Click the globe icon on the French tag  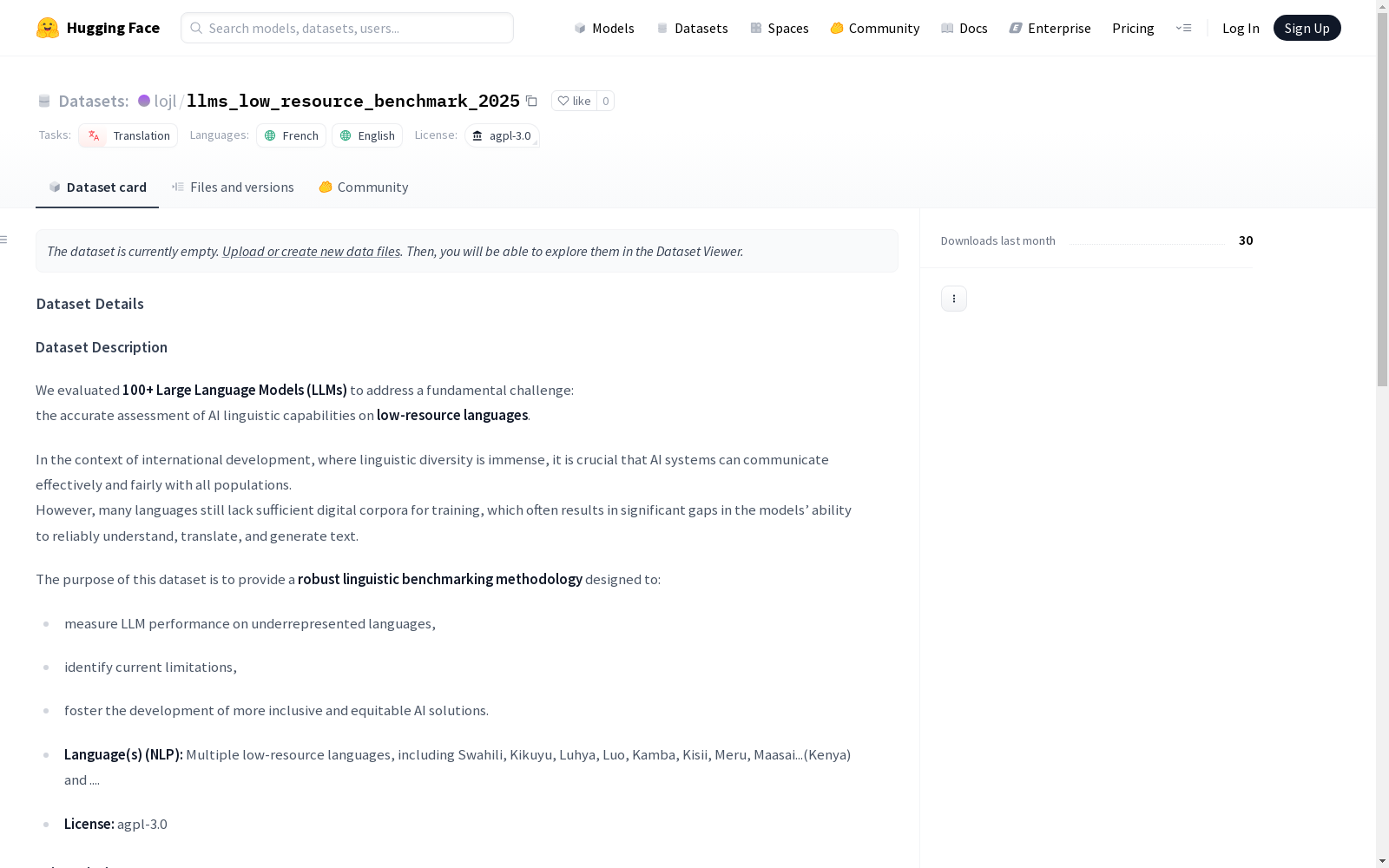[270, 135]
